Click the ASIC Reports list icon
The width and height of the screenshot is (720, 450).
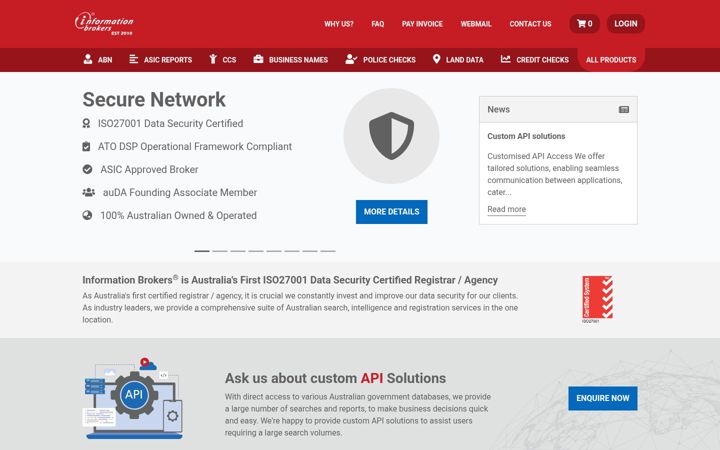pos(134,59)
